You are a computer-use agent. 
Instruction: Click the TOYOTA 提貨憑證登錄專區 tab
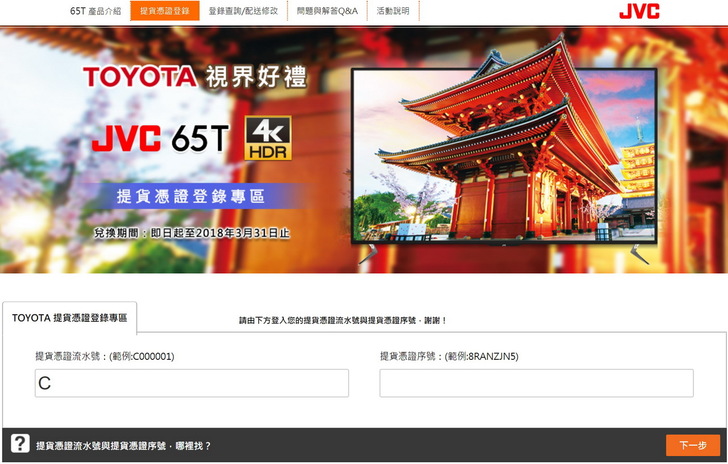(70, 318)
